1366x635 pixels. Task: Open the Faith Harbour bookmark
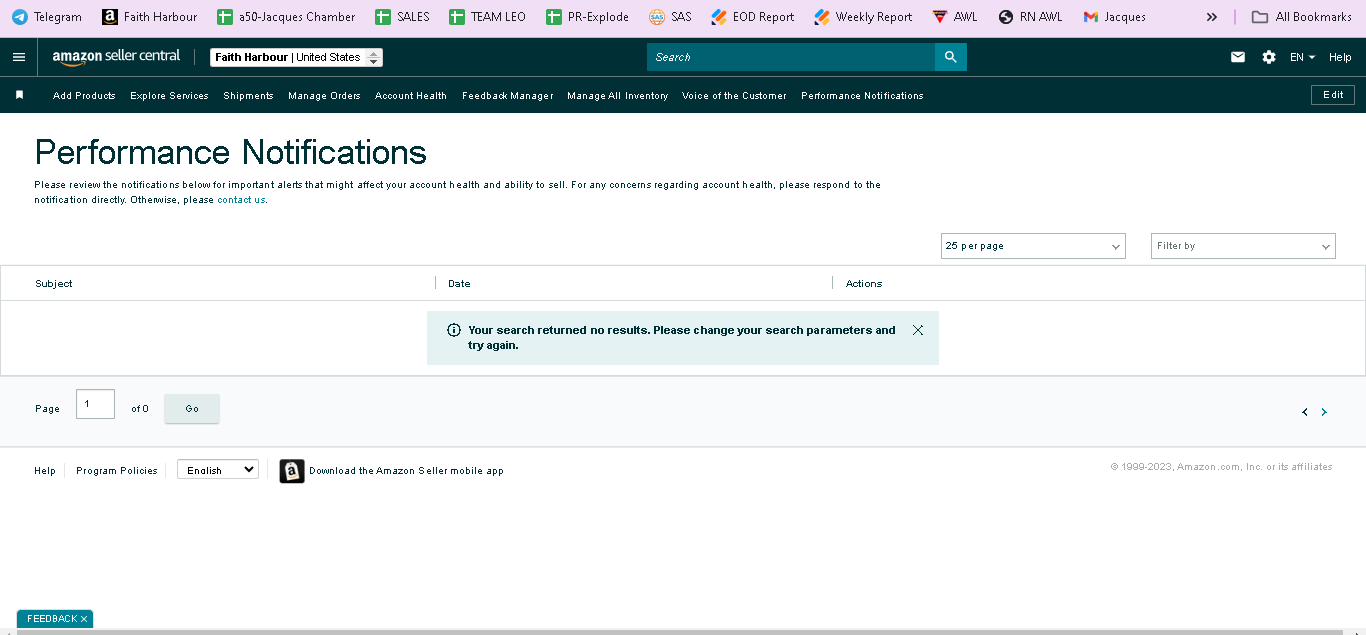pyautogui.click(x=150, y=17)
